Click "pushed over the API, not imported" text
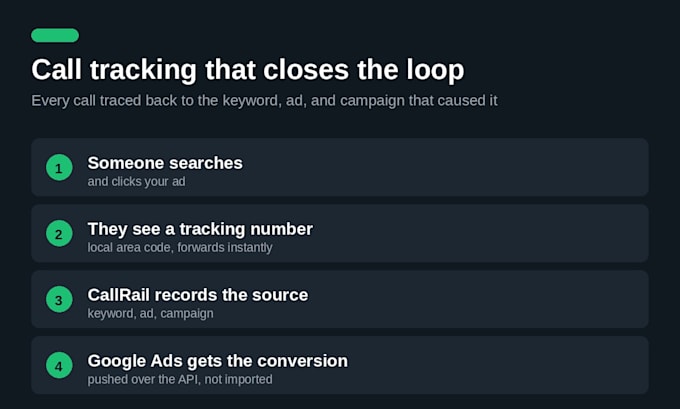 click(180, 379)
